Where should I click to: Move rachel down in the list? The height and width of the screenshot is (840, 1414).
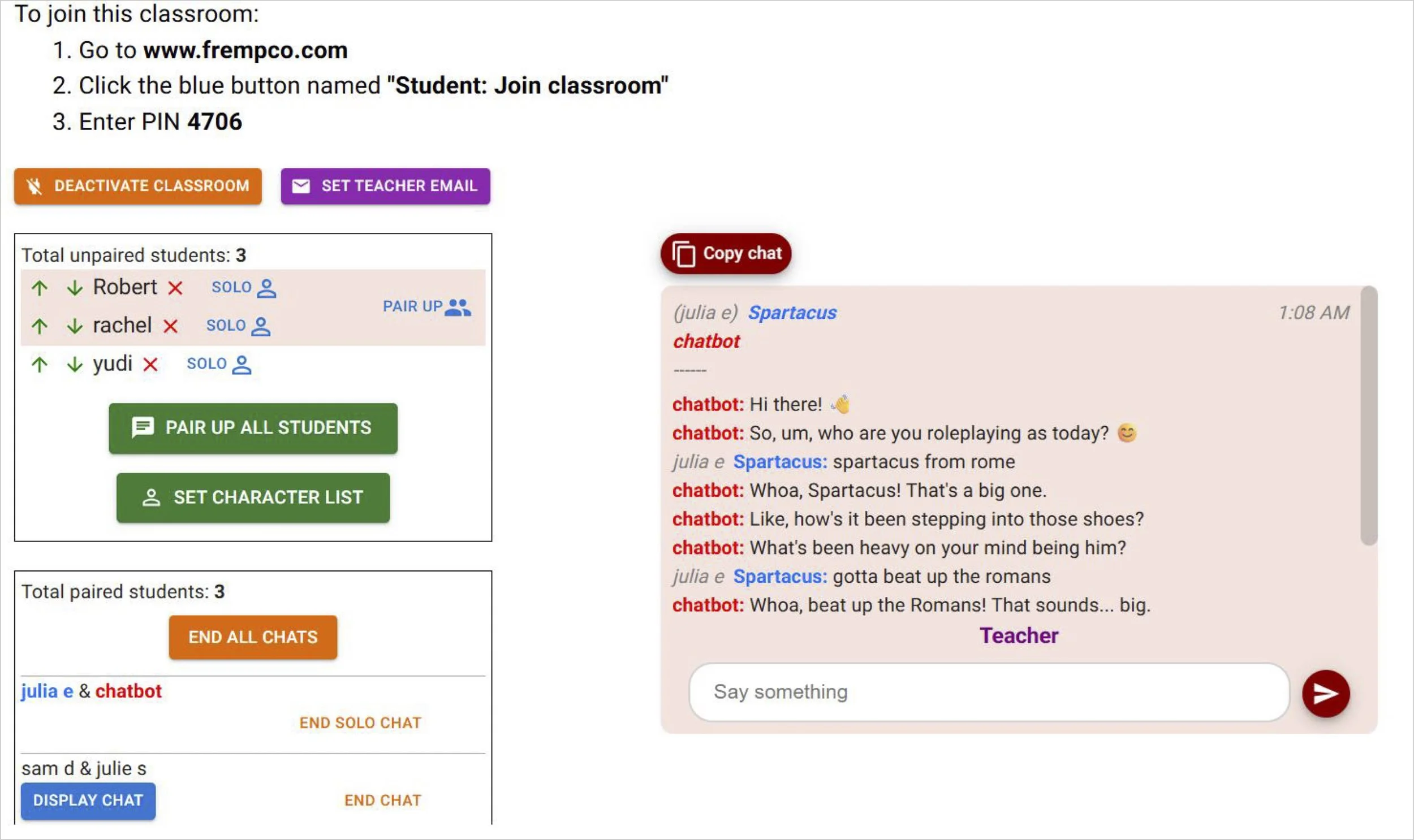pos(75,326)
